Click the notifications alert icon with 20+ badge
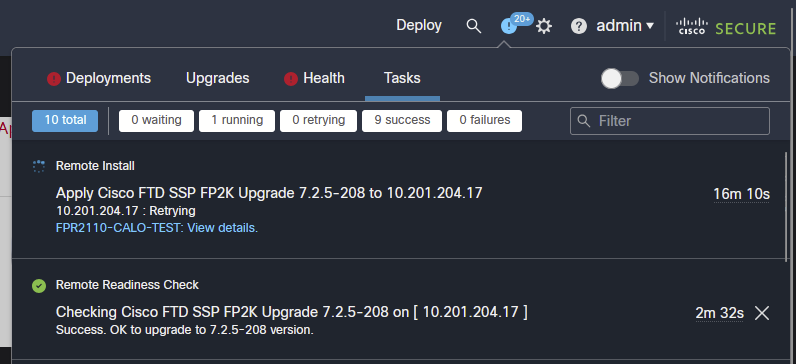 tap(509, 26)
